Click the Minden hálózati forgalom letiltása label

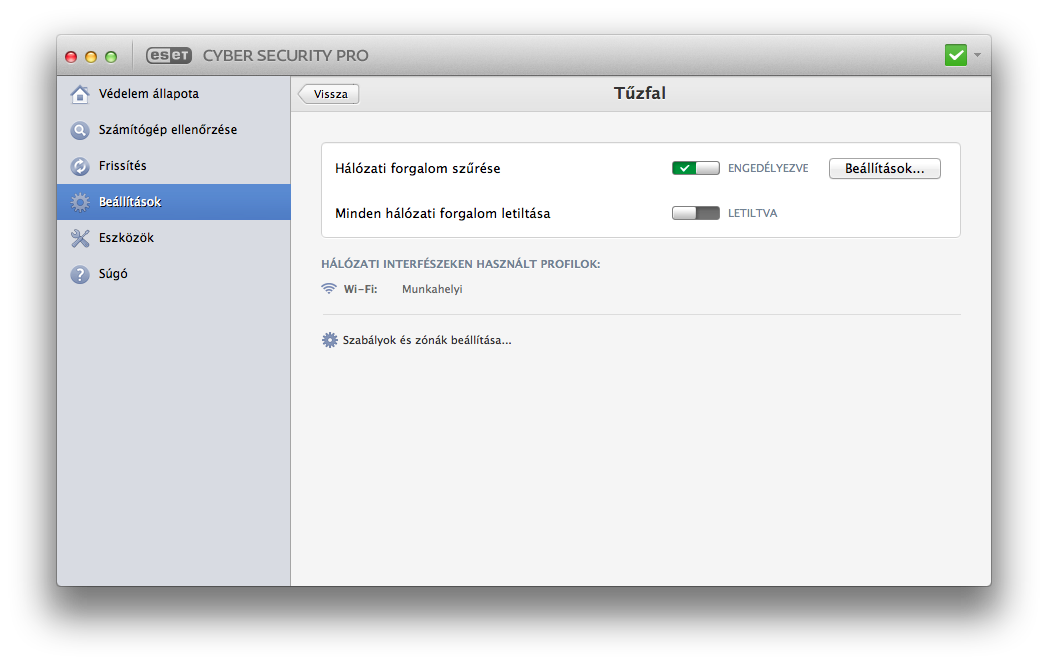[442, 213]
